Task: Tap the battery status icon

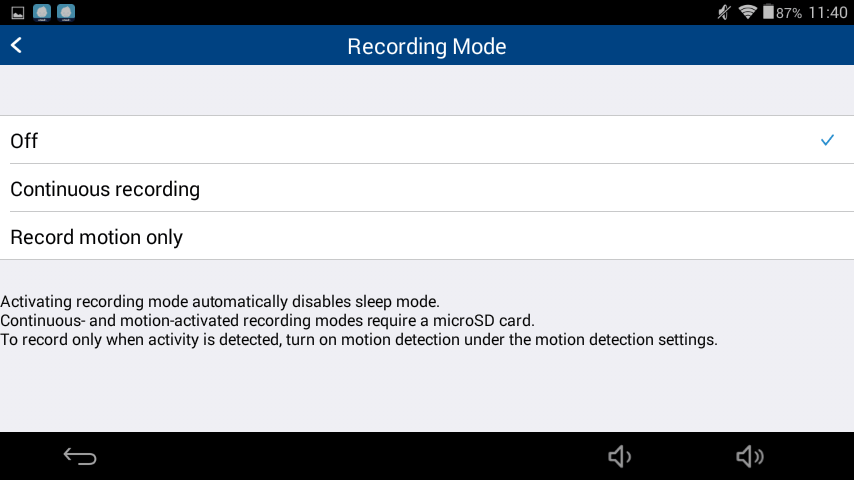Action: (x=768, y=12)
